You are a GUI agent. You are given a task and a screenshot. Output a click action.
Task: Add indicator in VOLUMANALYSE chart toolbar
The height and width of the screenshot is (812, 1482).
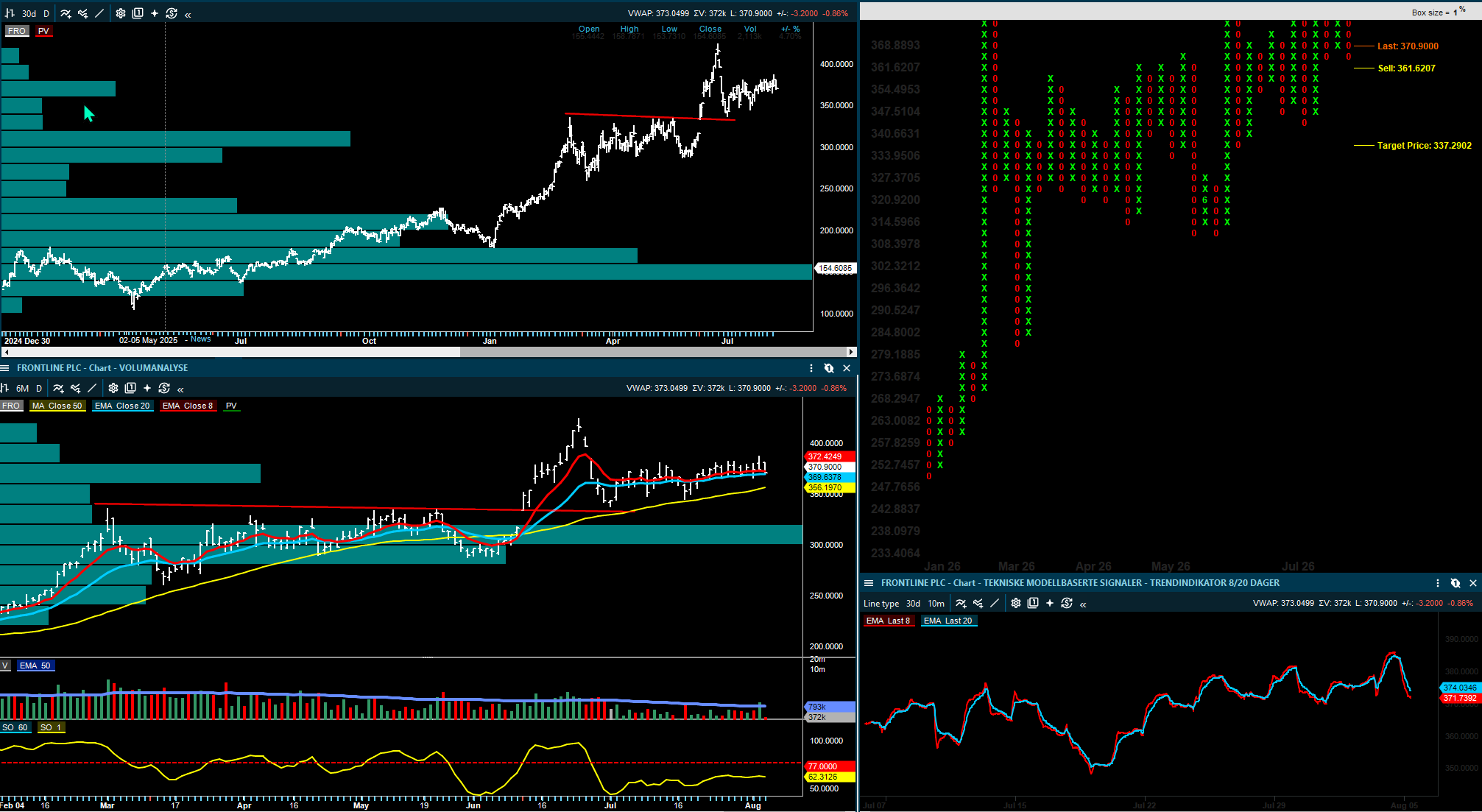58,388
